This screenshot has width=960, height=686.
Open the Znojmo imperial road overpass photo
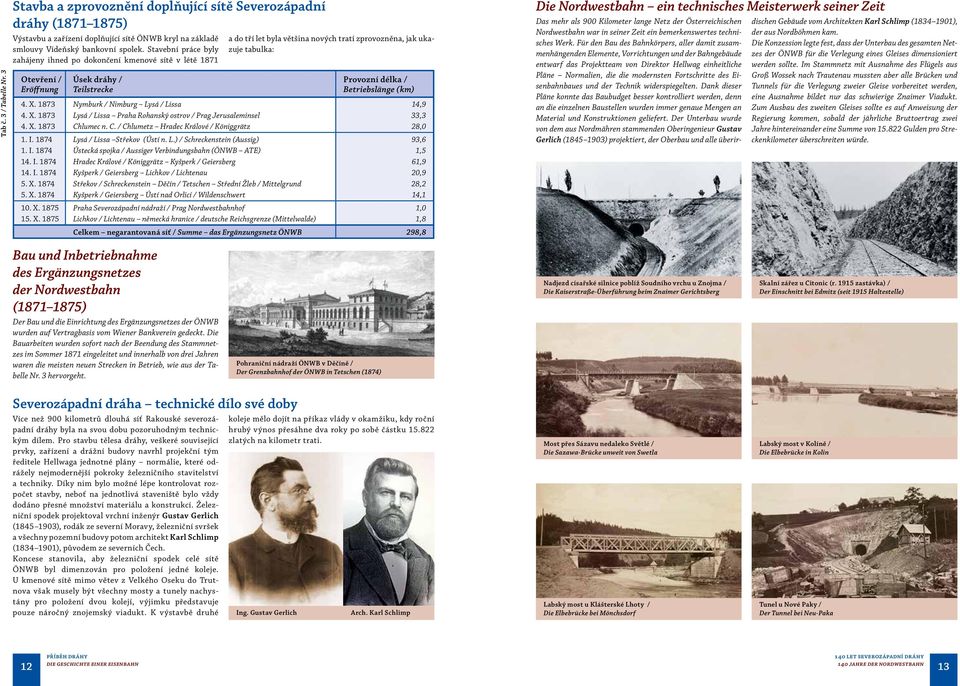click(639, 219)
